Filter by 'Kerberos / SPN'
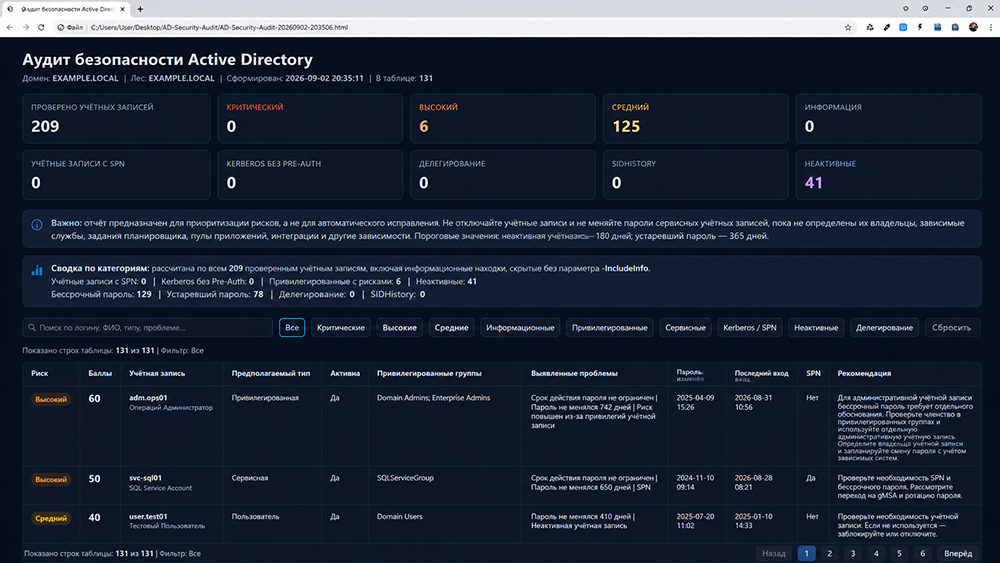 tap(750, 328)
